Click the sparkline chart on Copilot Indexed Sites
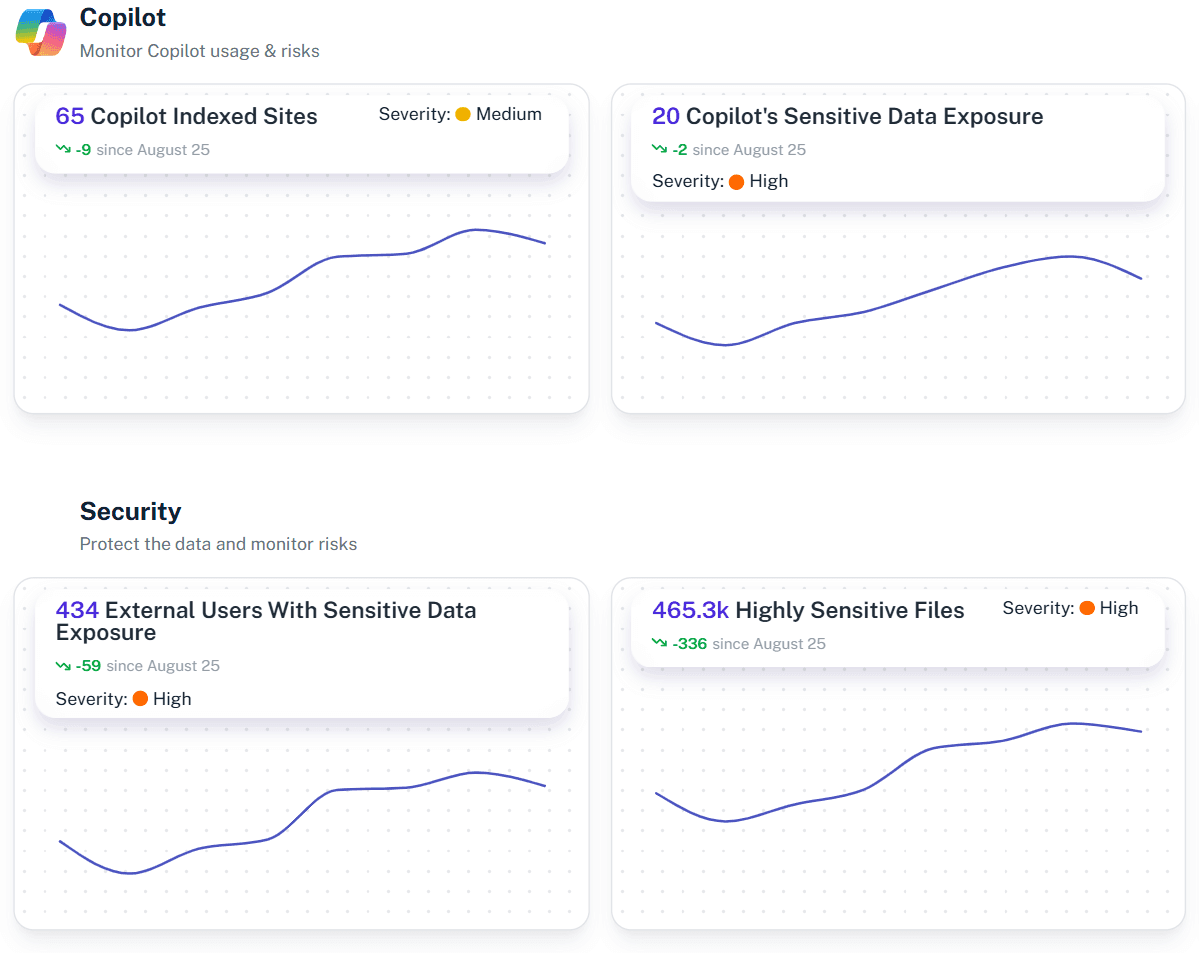 (300, 290)
